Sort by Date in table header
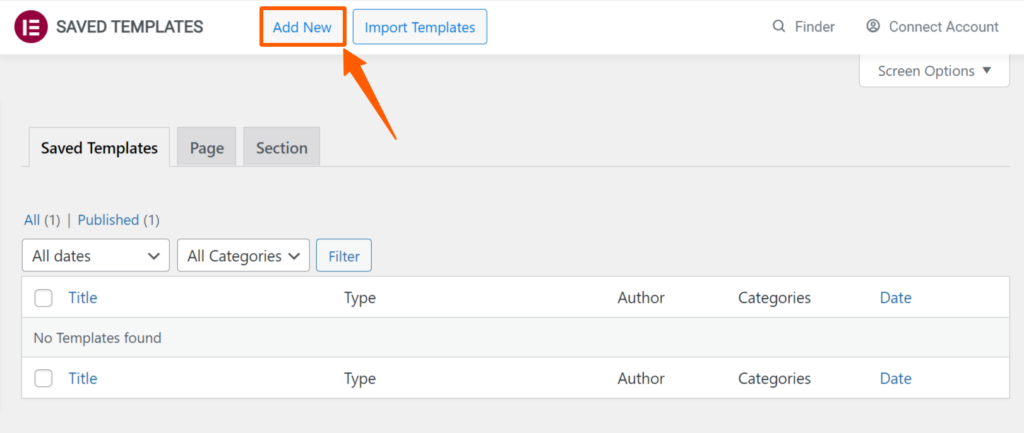This screenshot has width=1024, height=433. (895, 298)
